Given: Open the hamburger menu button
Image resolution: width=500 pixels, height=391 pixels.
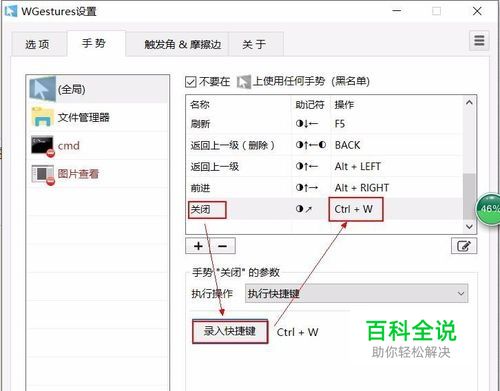Looking at the screenshot, I should click(x=479, y=40).
